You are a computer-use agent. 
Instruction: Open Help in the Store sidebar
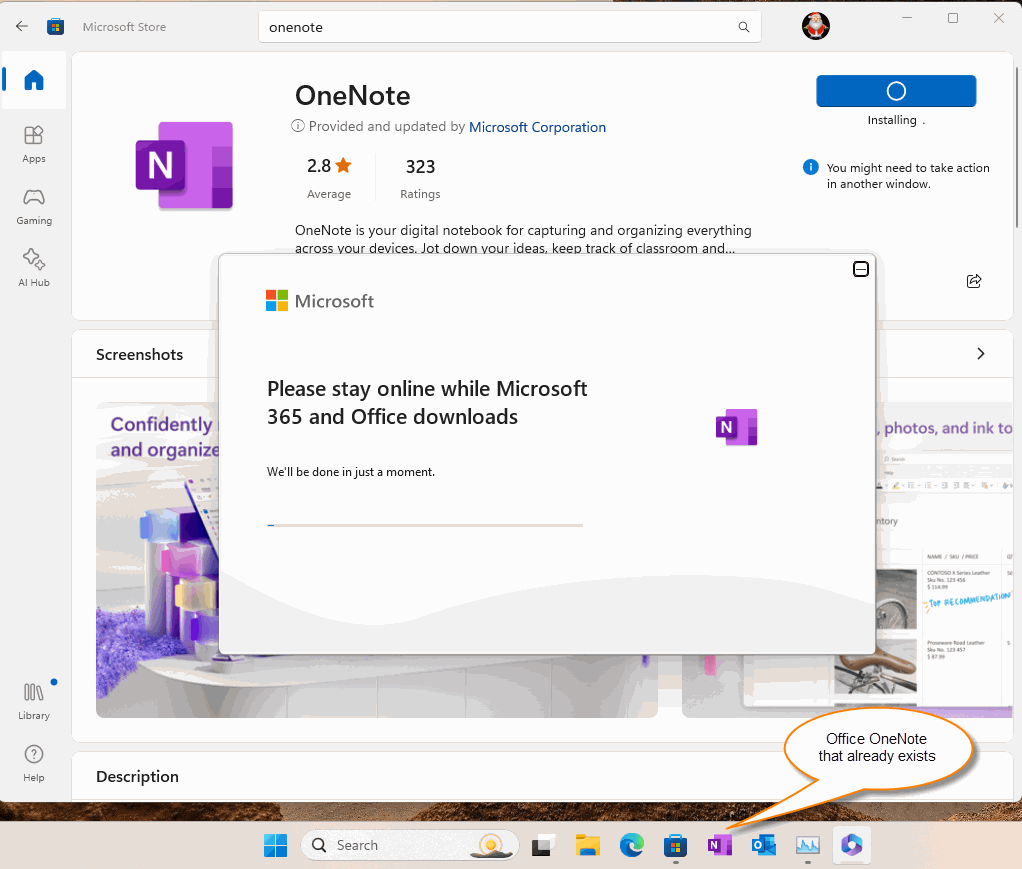[34, 763]
